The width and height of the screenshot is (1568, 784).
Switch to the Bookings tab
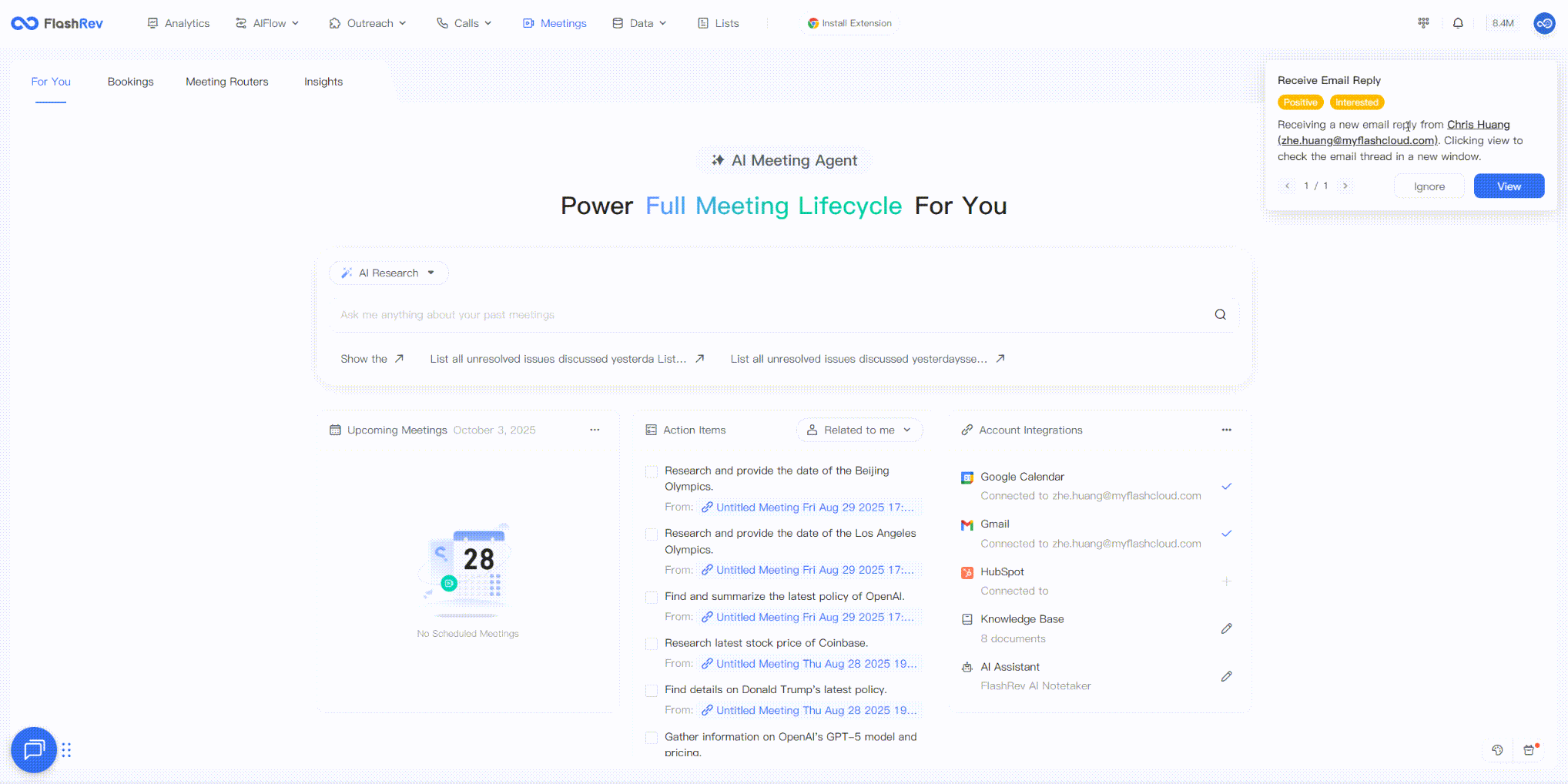[x=130, y=82]
